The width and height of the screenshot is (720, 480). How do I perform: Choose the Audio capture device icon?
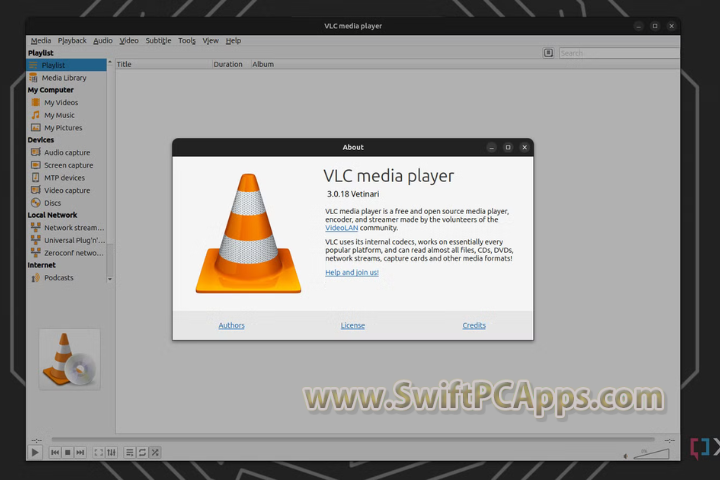click(x=35, y=152)
